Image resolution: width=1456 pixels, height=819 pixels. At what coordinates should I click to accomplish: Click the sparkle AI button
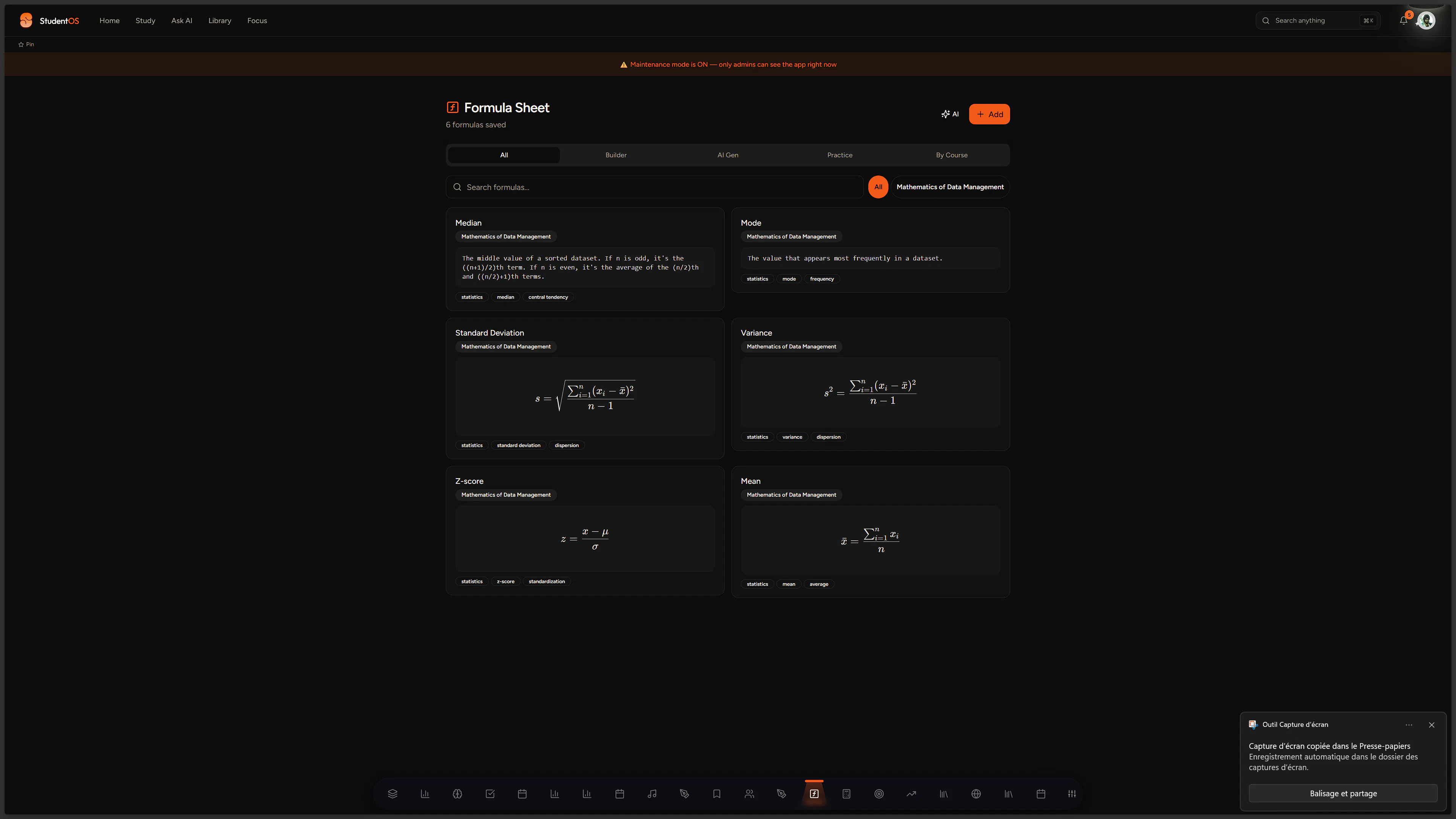pos(950,114)
